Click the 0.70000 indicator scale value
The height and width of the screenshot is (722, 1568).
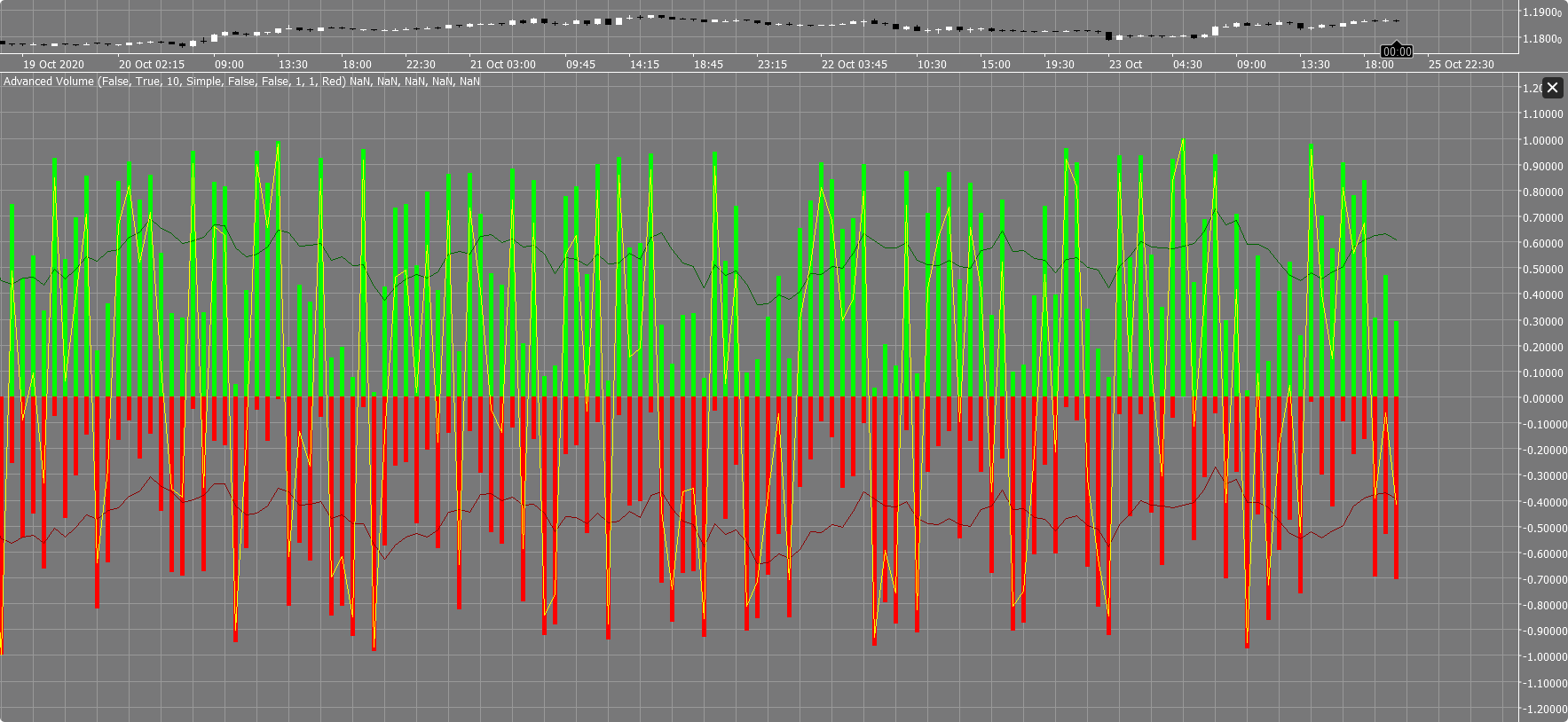click(1543, 218)
